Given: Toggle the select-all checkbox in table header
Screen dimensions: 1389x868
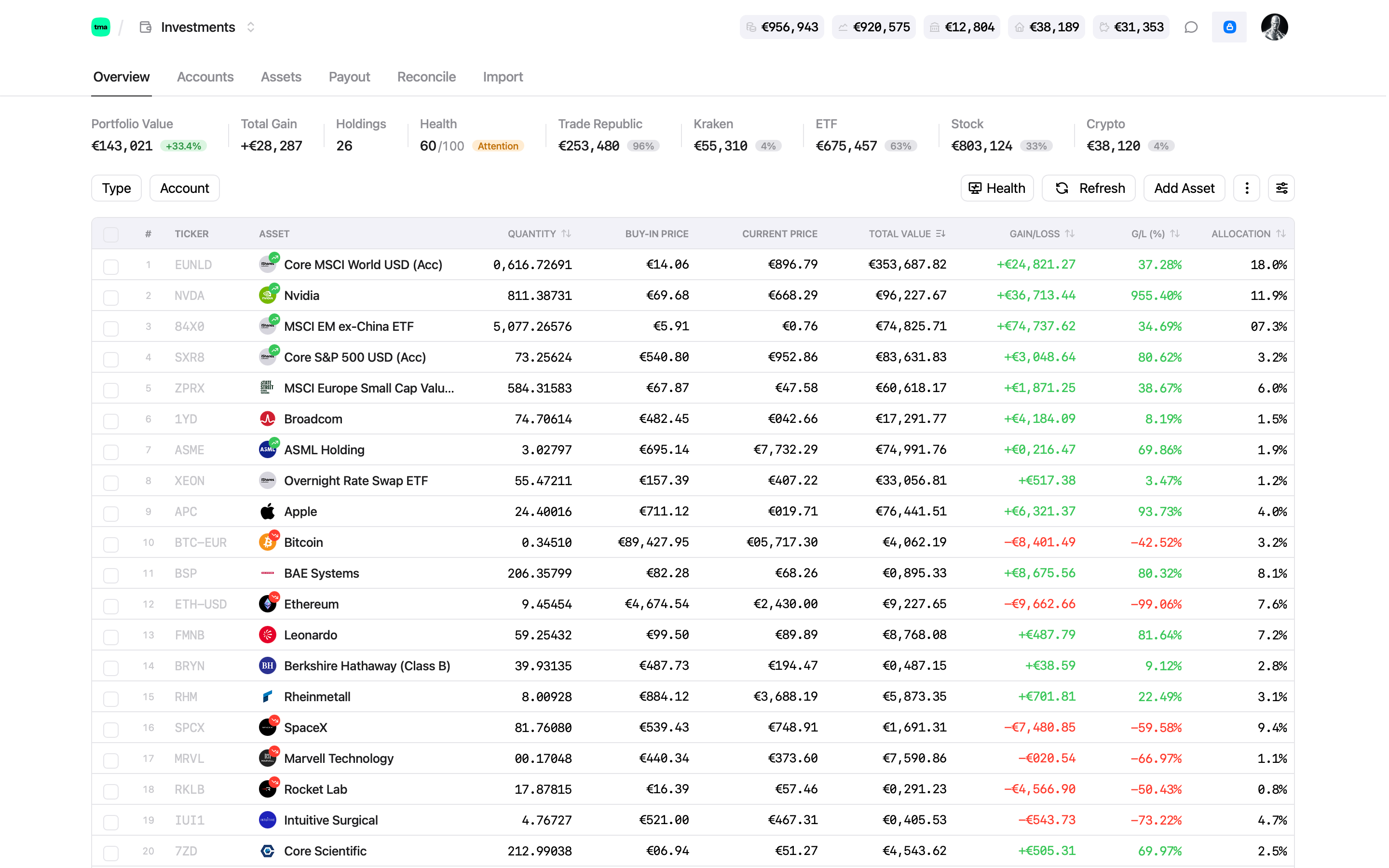Looking at the screenshot, I should [111, 234].
